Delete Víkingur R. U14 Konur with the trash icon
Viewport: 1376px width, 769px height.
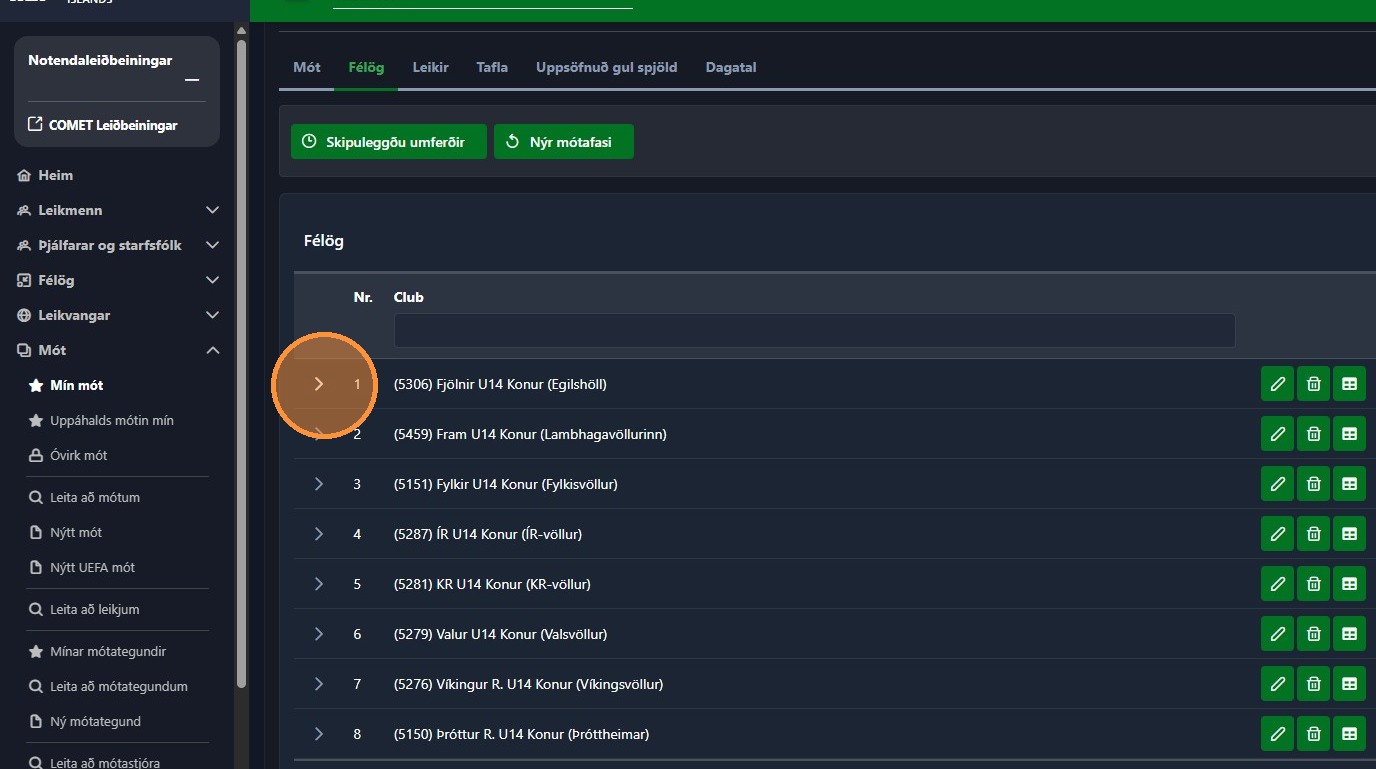1313,684
